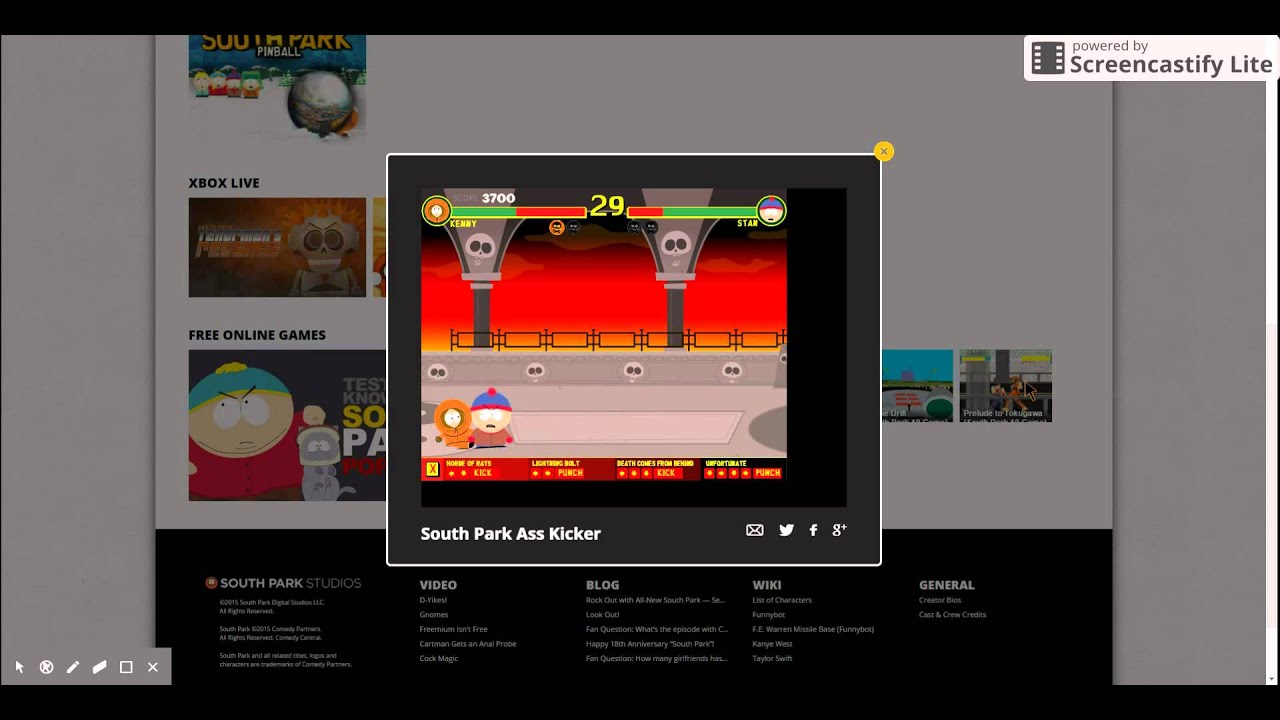Click the Kenny character in the arena

(452, 422)
